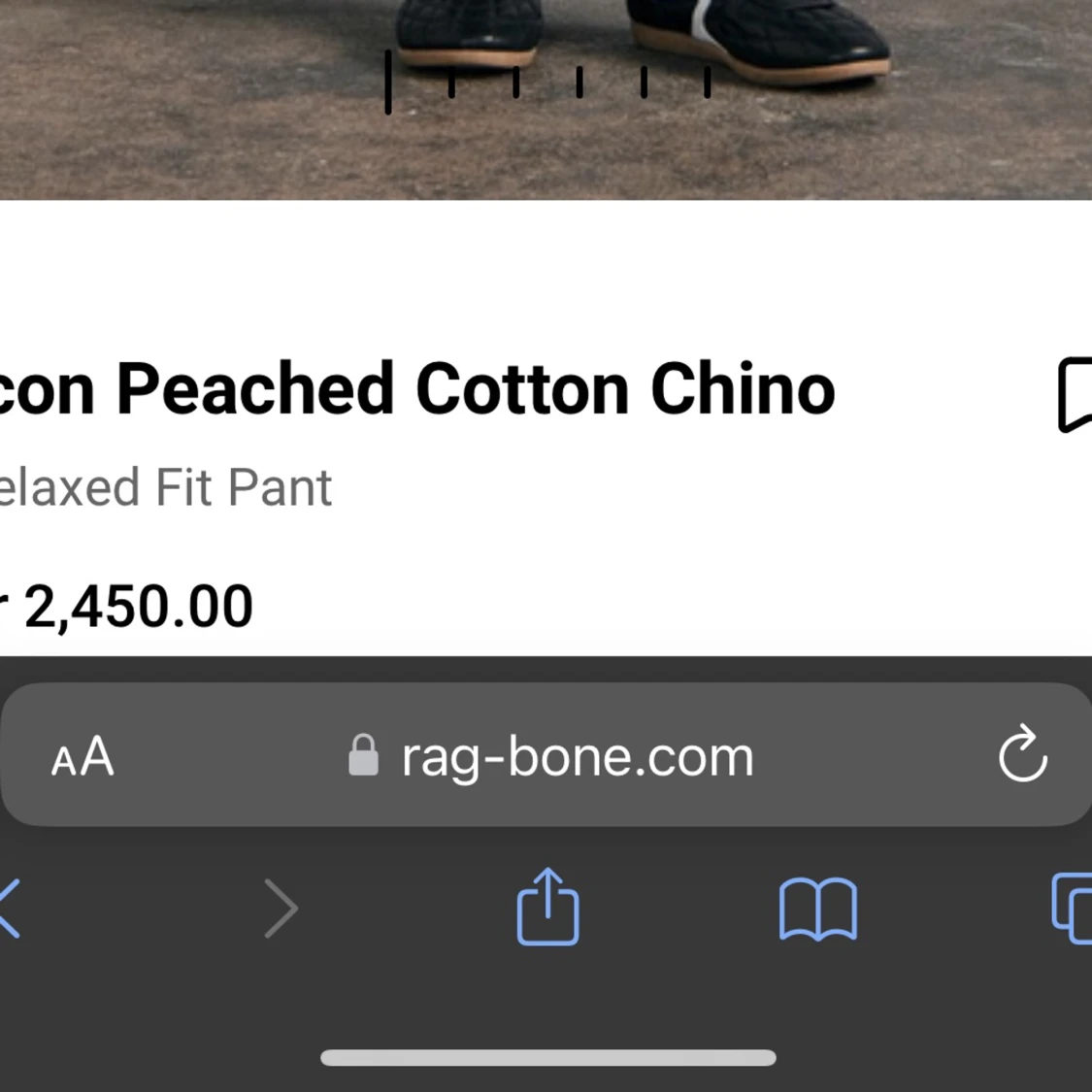Screen dimensions: 1092x1092
Task: Select the first, tallest image indicator
Action: click(388, 83)
